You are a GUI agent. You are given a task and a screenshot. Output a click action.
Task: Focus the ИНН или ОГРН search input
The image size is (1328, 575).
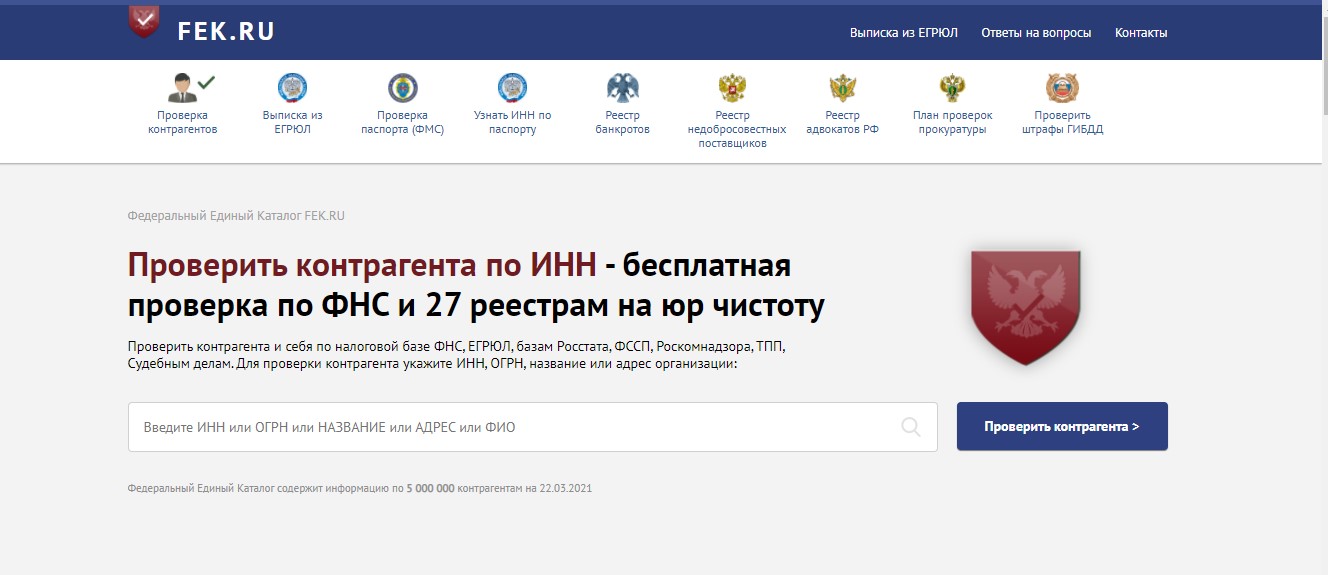(x=532, y=427)
